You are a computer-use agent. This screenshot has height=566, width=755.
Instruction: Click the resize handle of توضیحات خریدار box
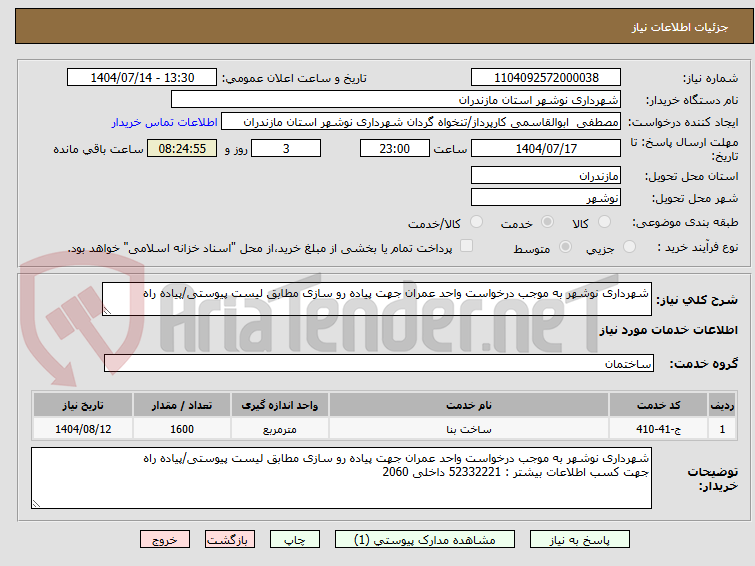[37, 503]
